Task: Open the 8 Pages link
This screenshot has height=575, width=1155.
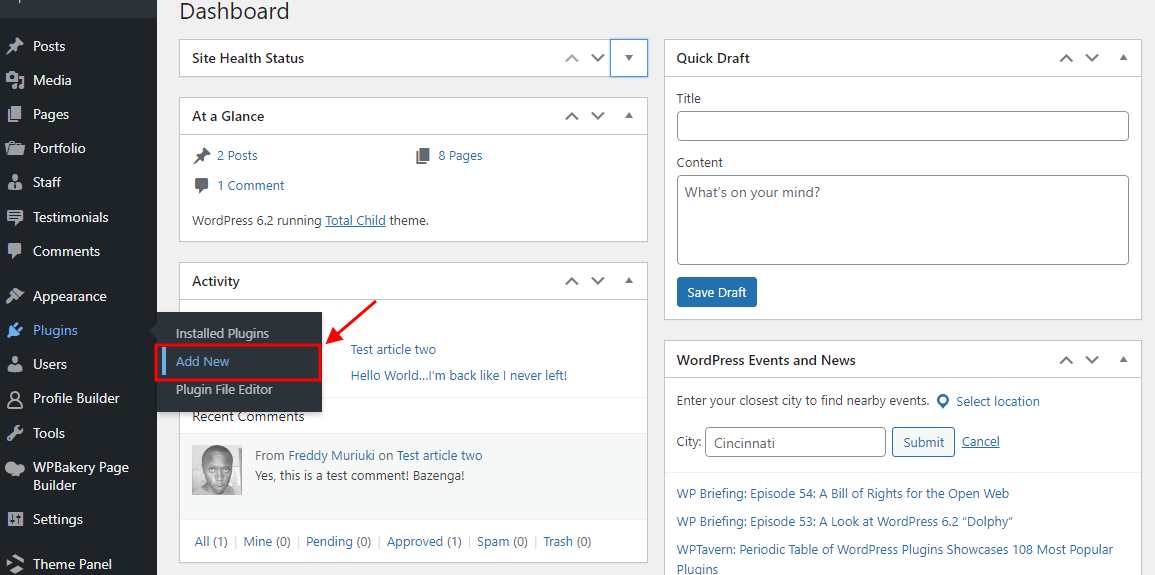Action: (x=460, y=156)
